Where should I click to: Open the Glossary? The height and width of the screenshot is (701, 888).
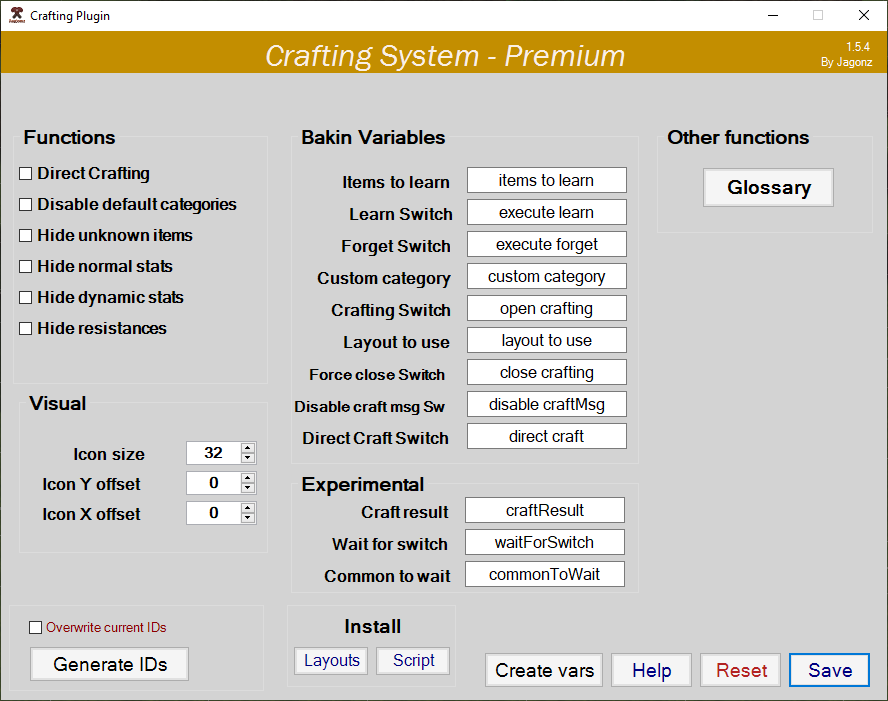click(769, 187)
